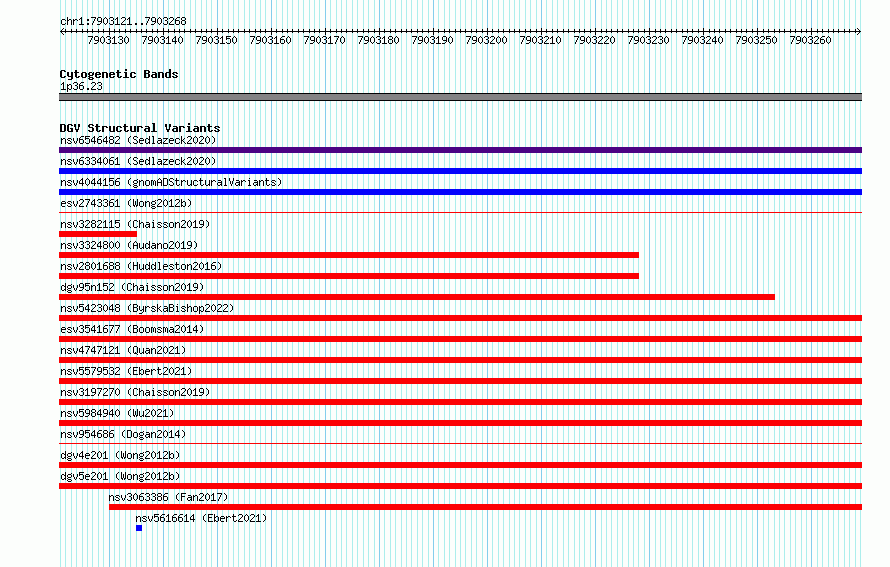Click ruler position 7903170
The height and width of the screenshot is (567, 890).
tap(324, 40)
